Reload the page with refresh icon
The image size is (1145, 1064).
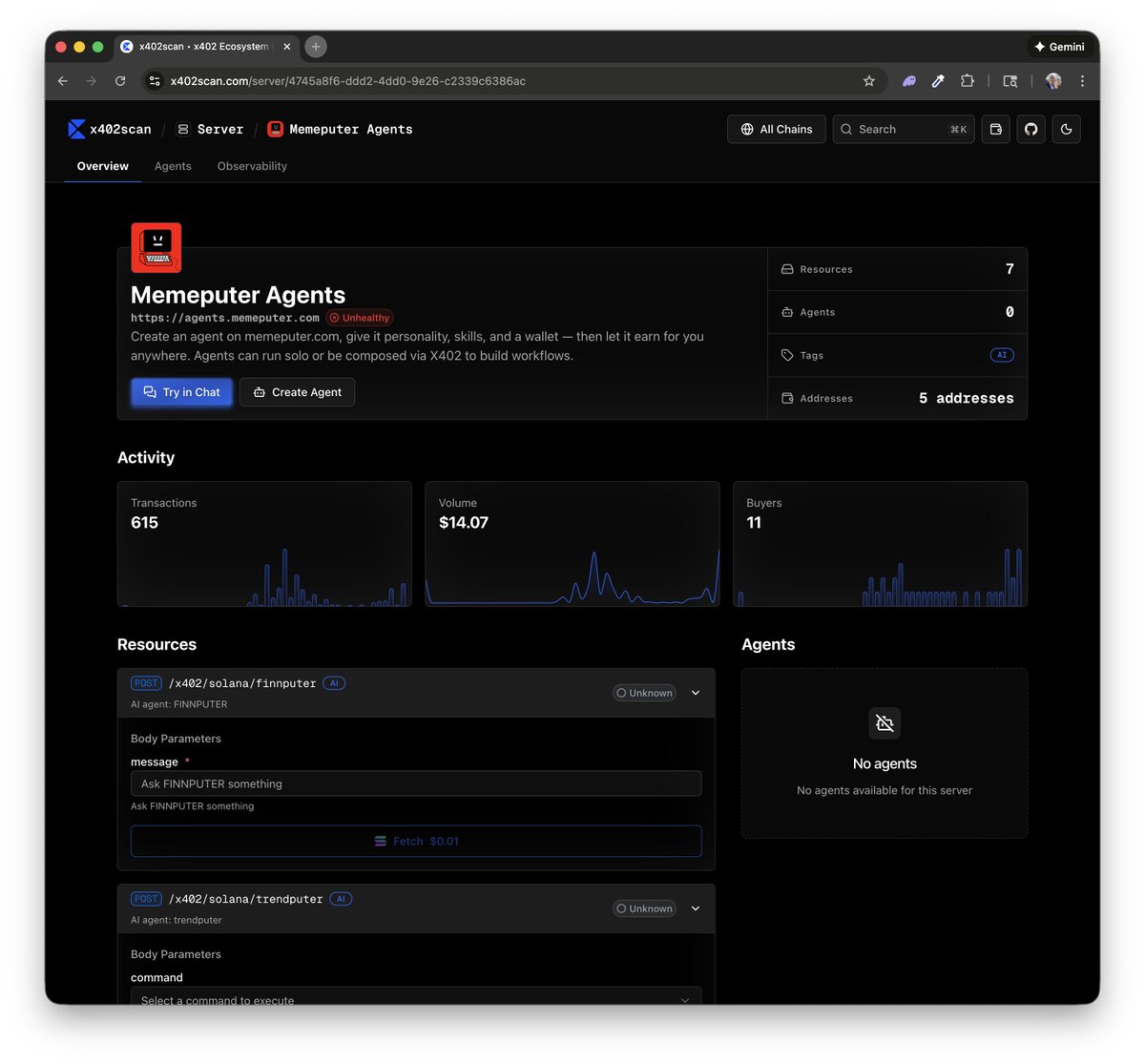click(x=120, y=81)
